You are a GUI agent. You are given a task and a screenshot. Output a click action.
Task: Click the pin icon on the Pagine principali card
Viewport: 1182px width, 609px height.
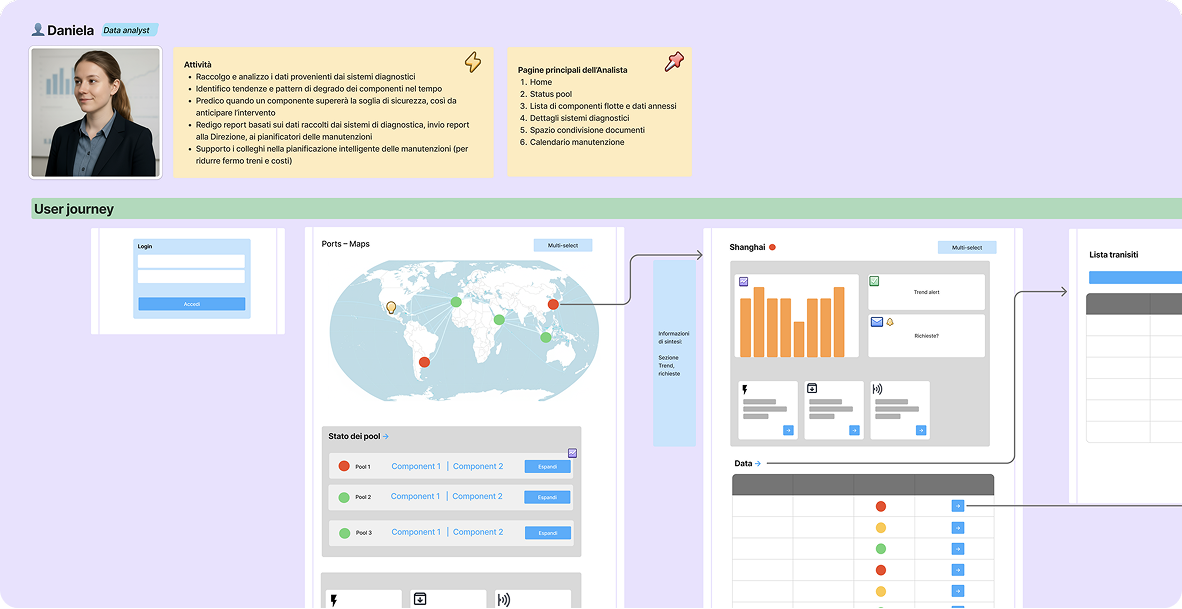675,61
